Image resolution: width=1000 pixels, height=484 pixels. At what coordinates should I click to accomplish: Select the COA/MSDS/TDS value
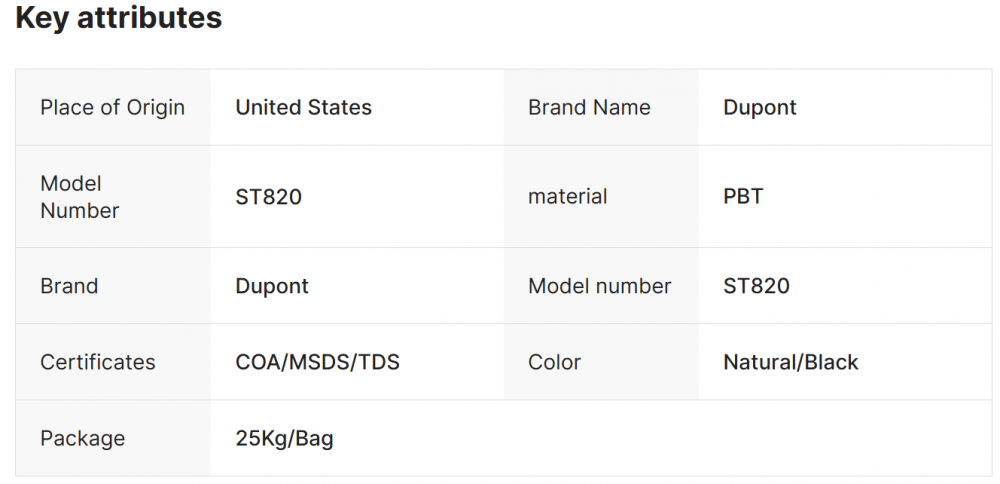pos(317,362)
